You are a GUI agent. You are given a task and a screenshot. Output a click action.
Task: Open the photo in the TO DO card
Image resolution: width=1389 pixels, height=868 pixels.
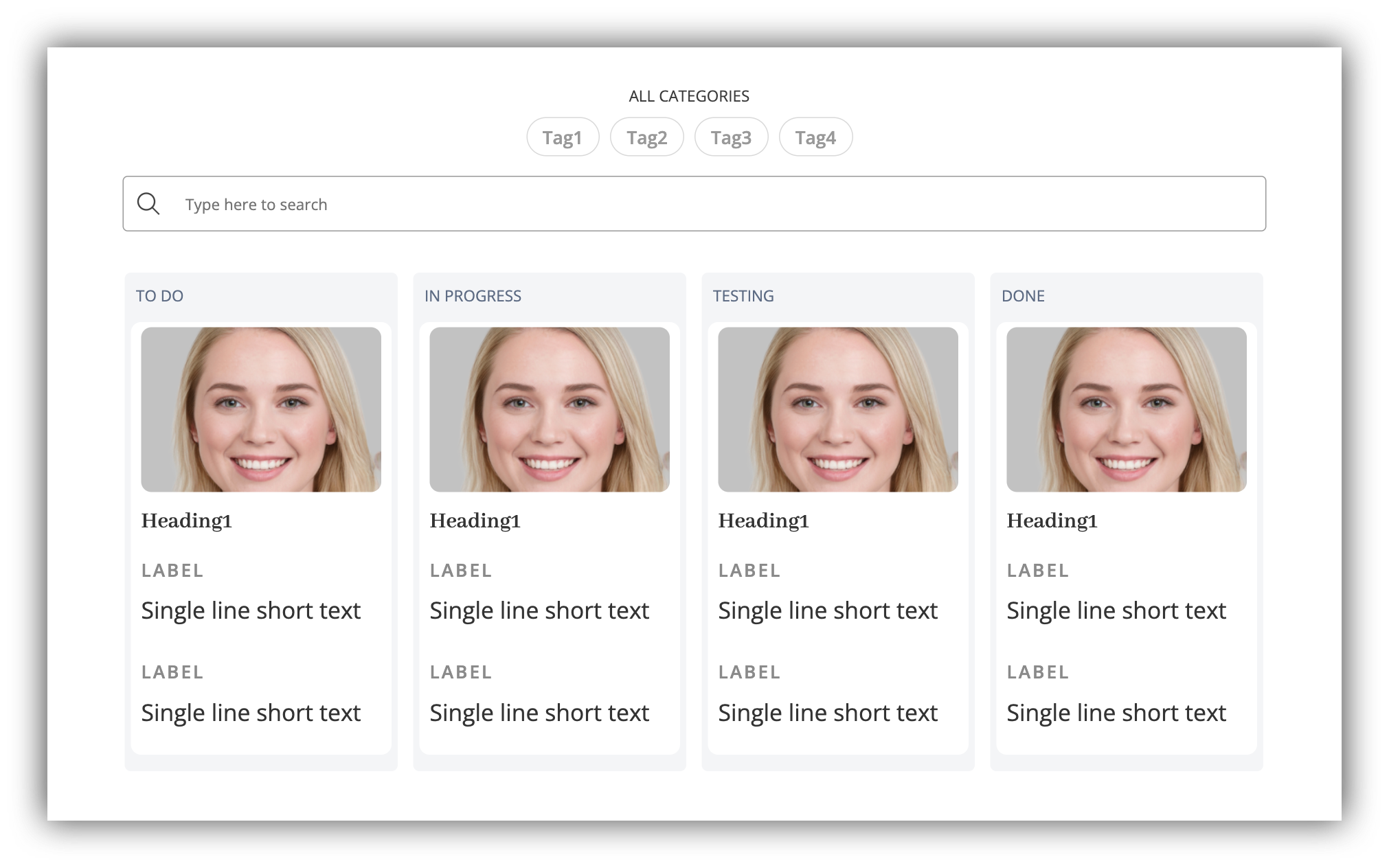tap(261, 409)
